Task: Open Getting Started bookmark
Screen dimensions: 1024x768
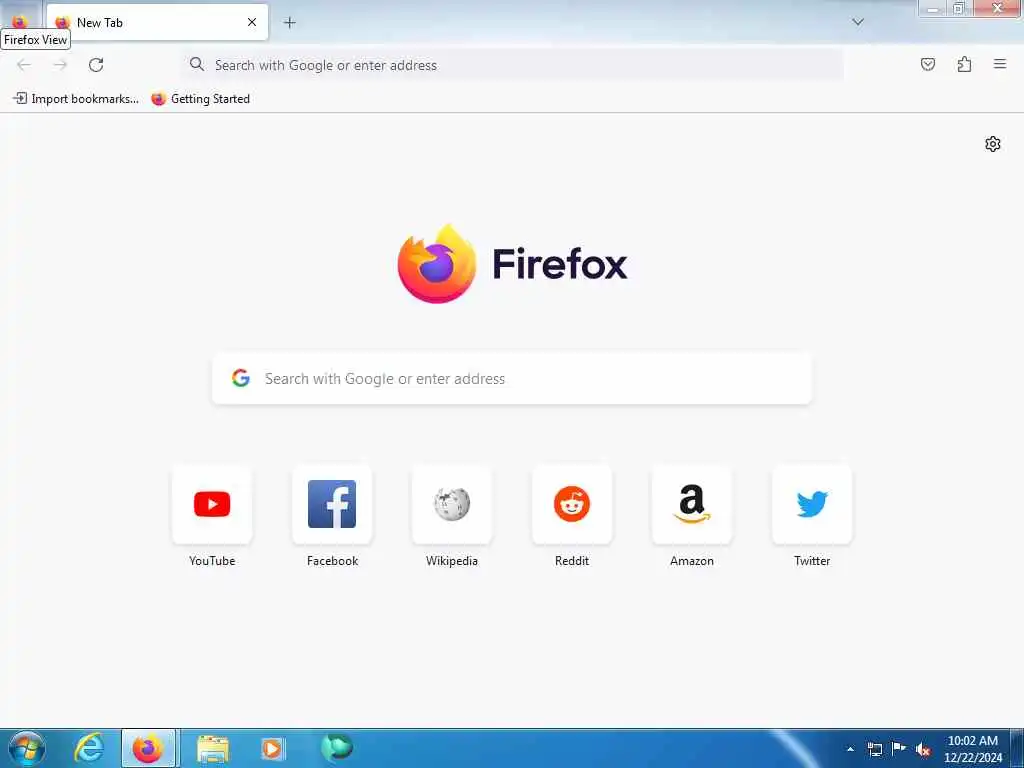Action: 200,99
